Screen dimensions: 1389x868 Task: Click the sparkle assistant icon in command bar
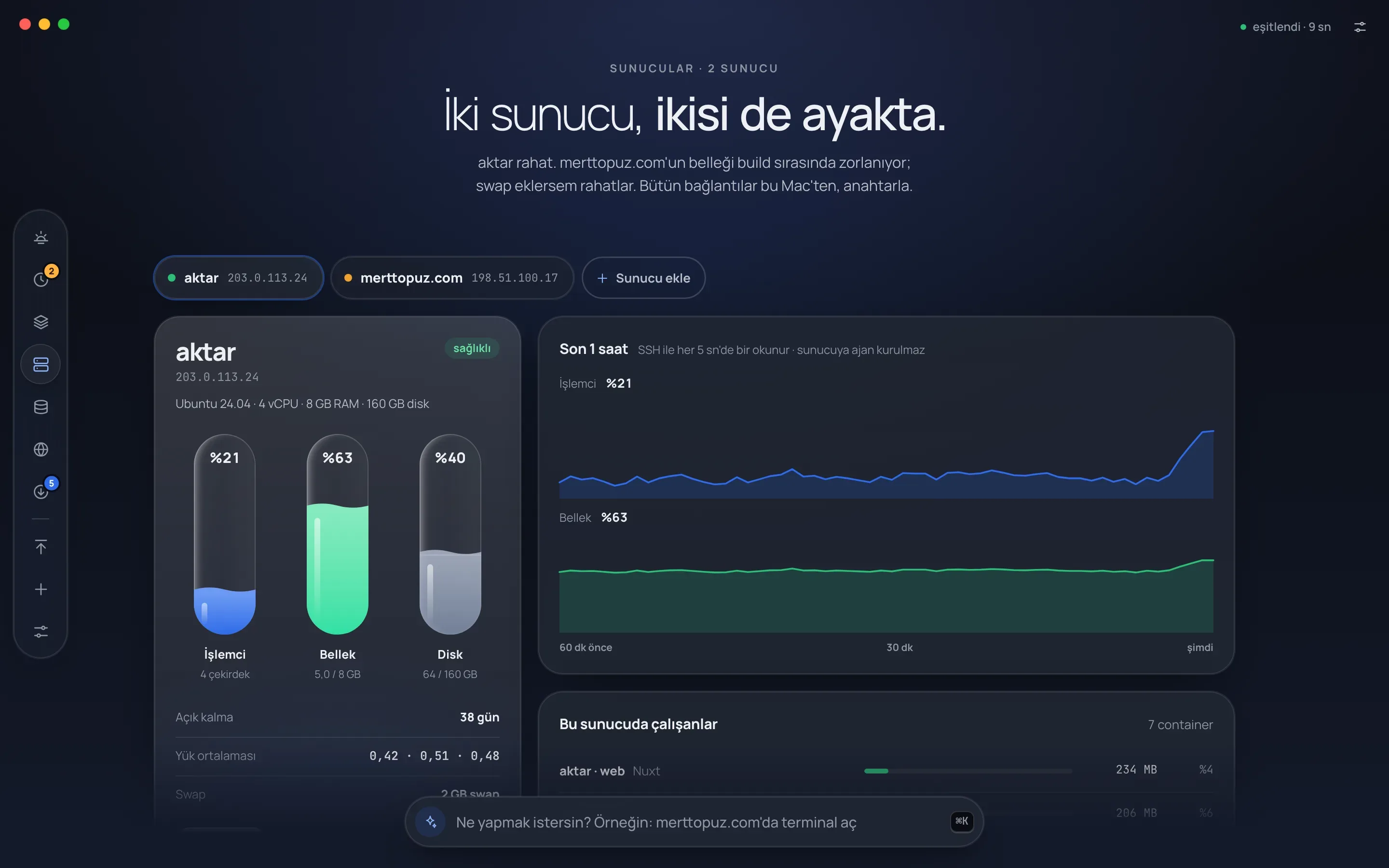(x=431, y=822)
